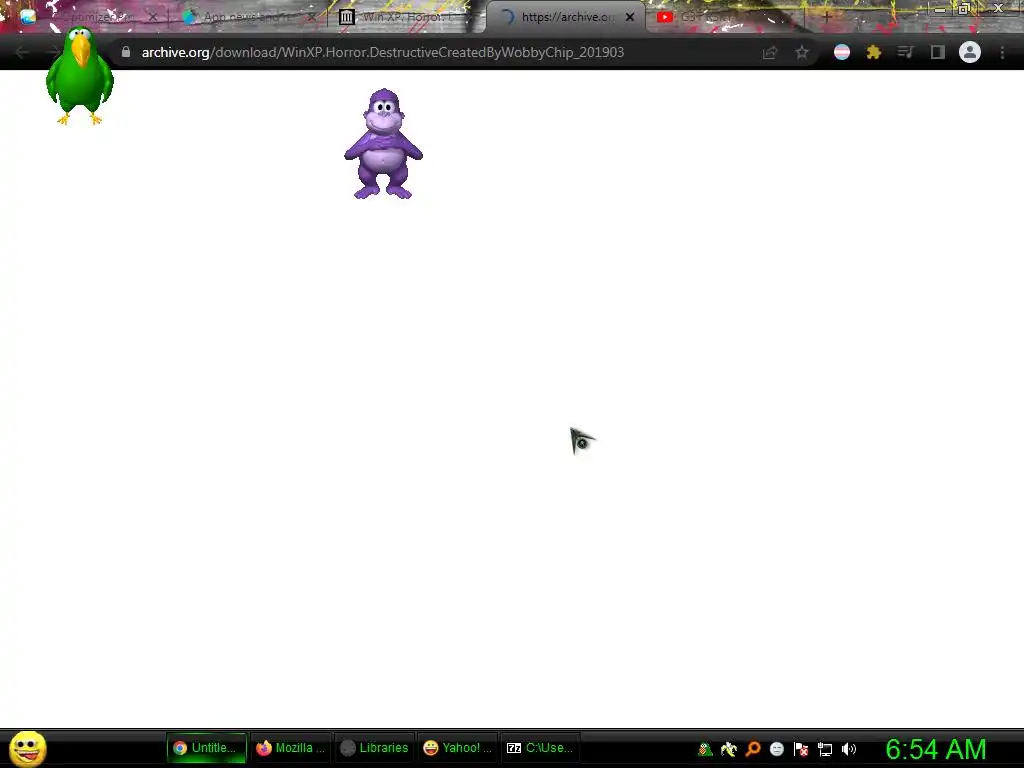Click the striped round extension icon
The width and height of the screenshot is (1024, 768).
pyautogui.click(x=842, y=52)
